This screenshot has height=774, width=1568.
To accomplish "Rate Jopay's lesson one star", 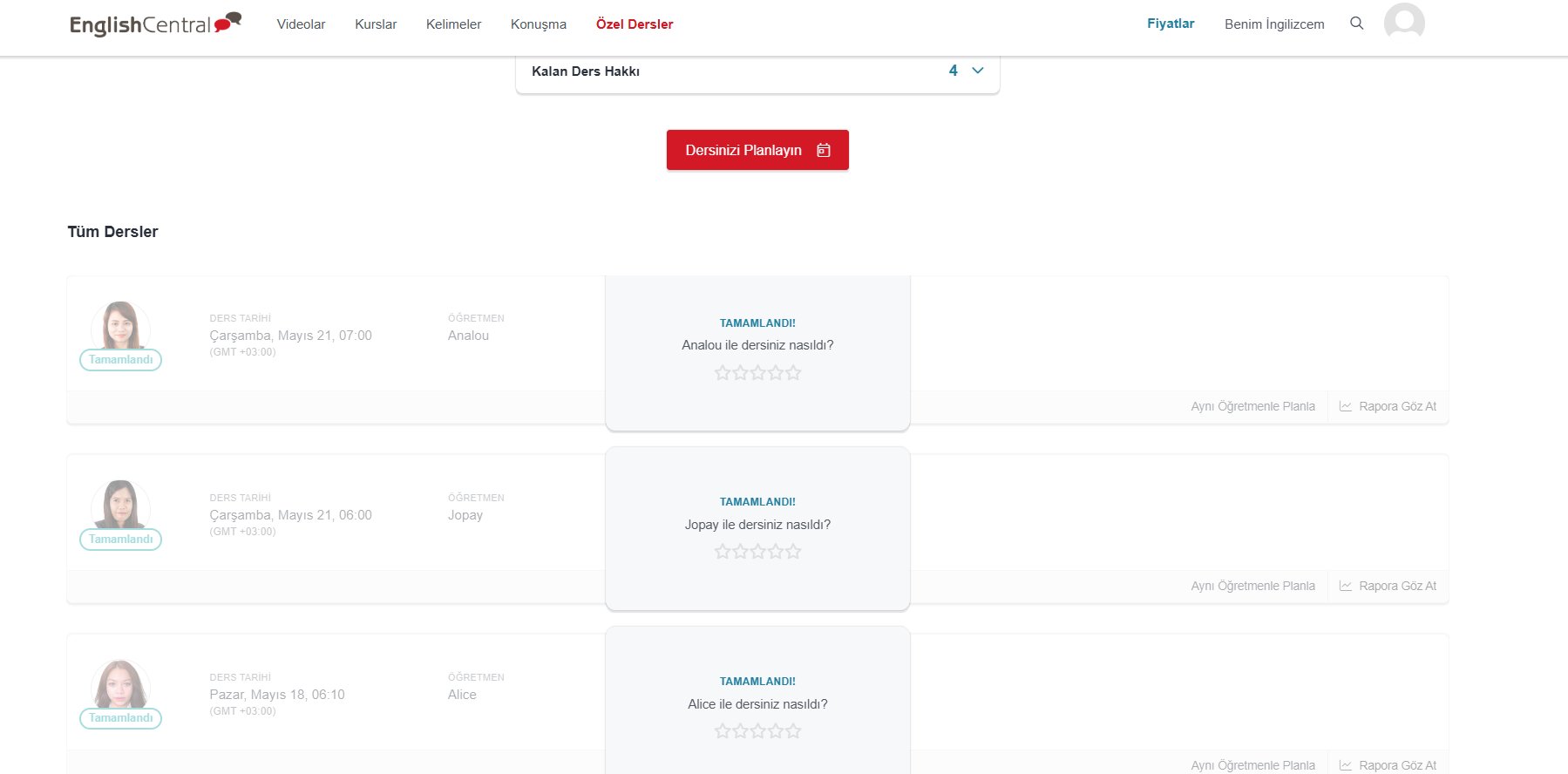I will (723, 552).
